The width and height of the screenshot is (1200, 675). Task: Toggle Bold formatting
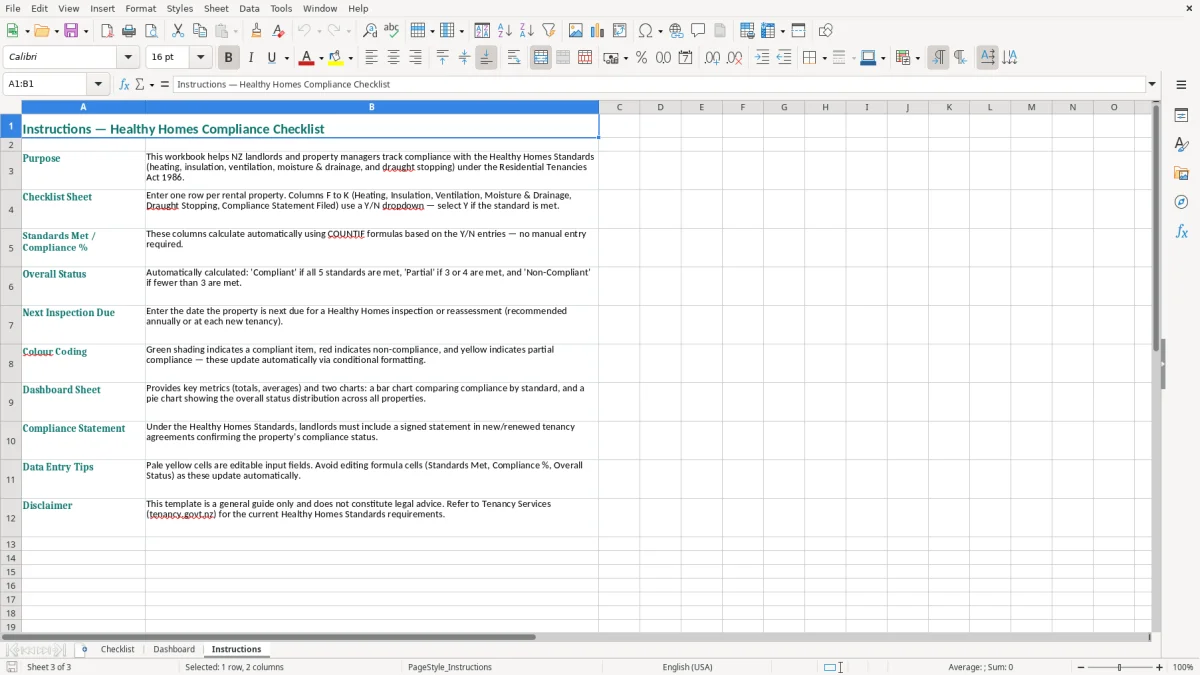pyautogui.click(x=228, y=58)
